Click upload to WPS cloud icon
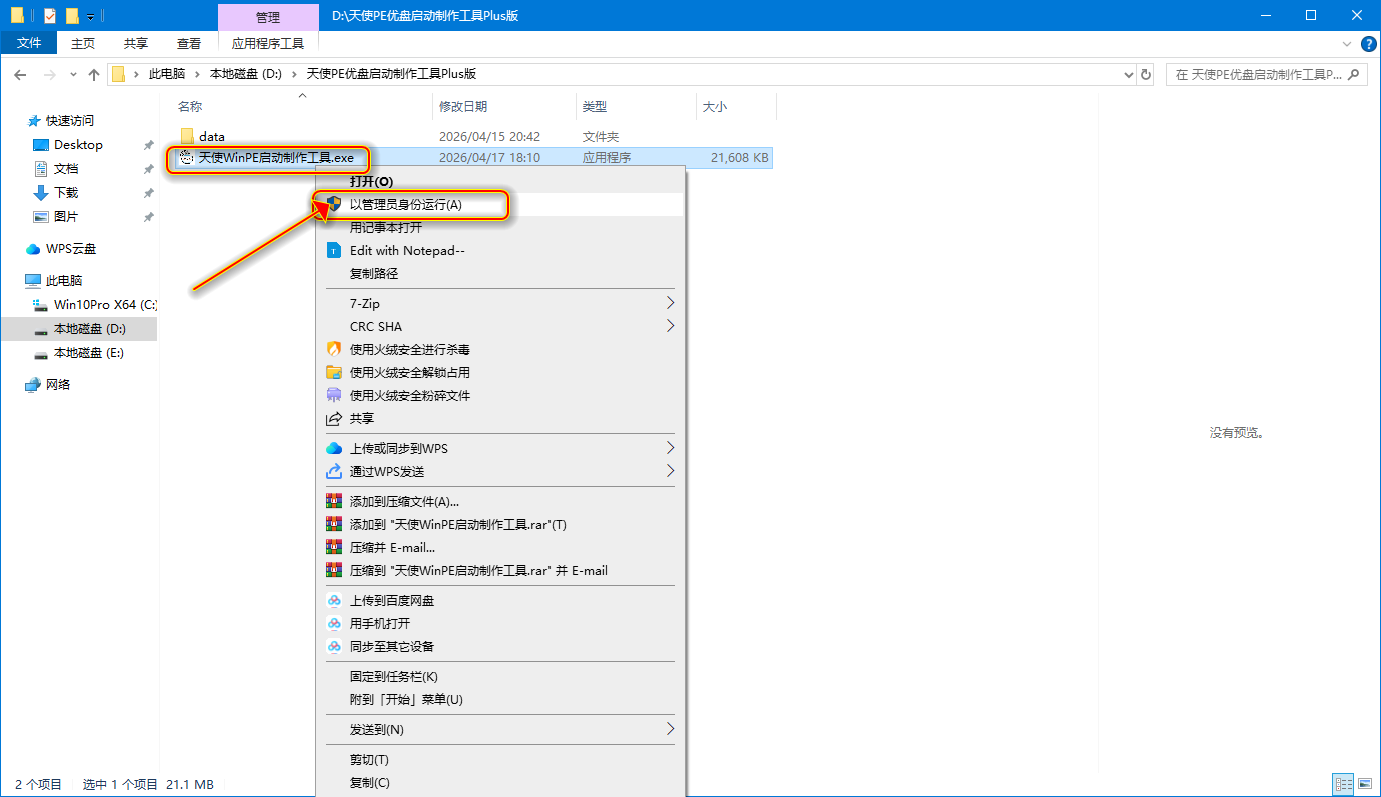Screen dimensions: 1381x797 [x=334, y=448]
